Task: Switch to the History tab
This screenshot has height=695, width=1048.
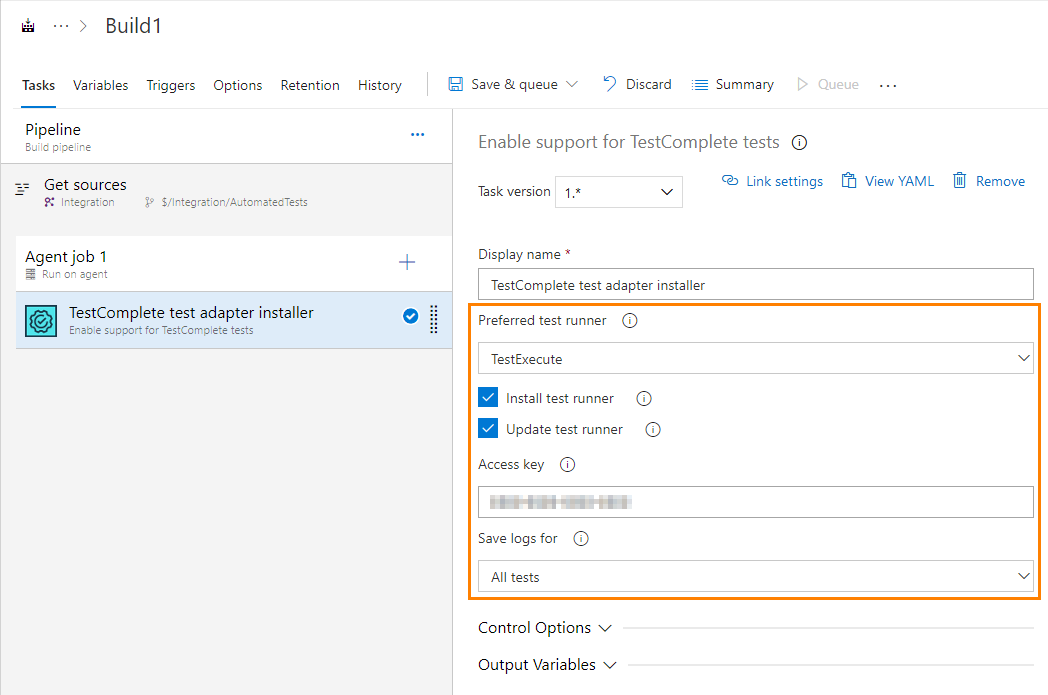Action: click(x=380, y=86)
